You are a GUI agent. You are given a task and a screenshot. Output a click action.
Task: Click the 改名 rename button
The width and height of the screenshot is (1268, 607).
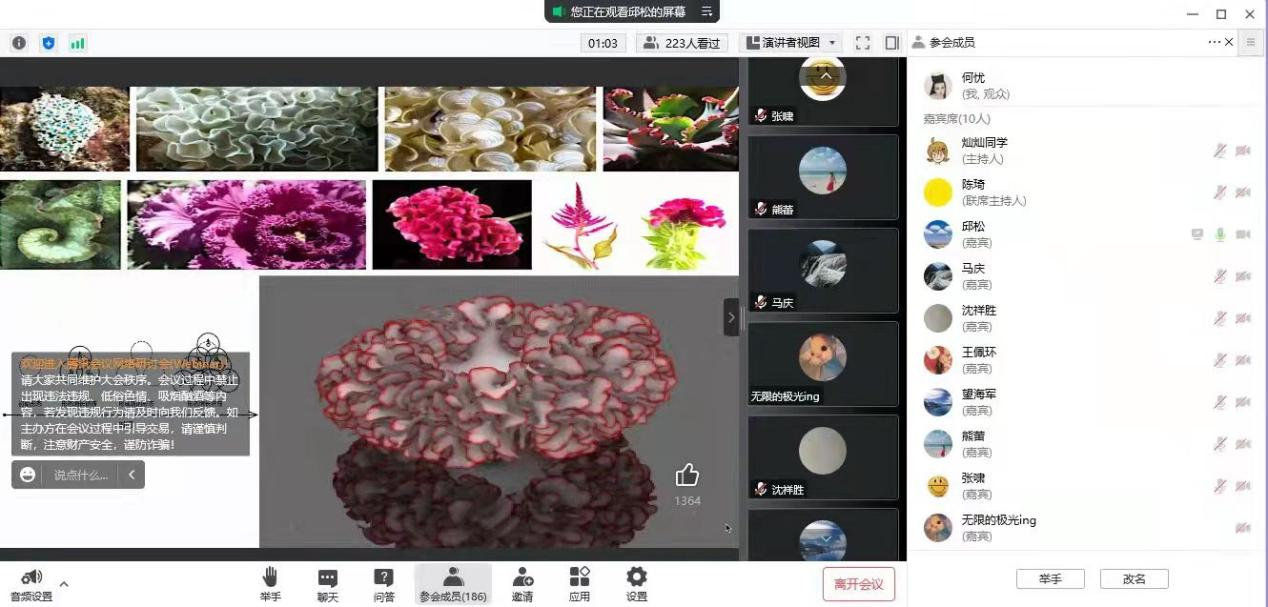coord(1134,579)
